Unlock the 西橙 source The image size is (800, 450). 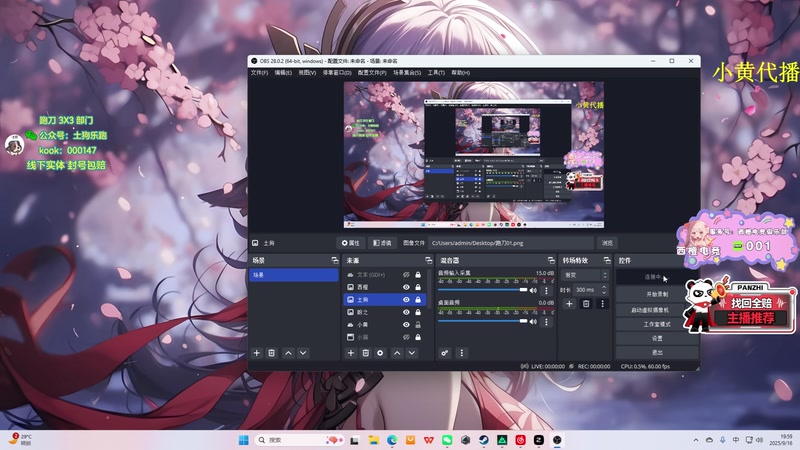(x=418, y=287)
